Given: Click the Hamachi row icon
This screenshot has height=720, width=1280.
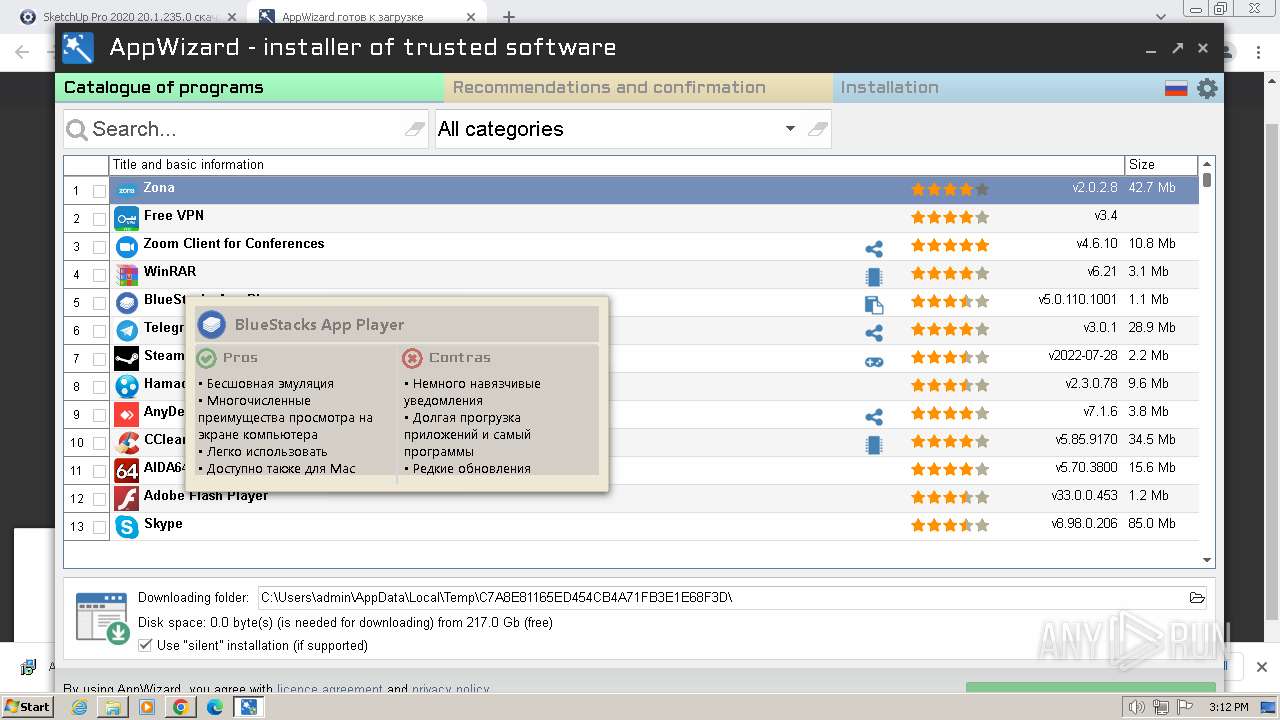Looking at the screenshot, I should point(126,386).
